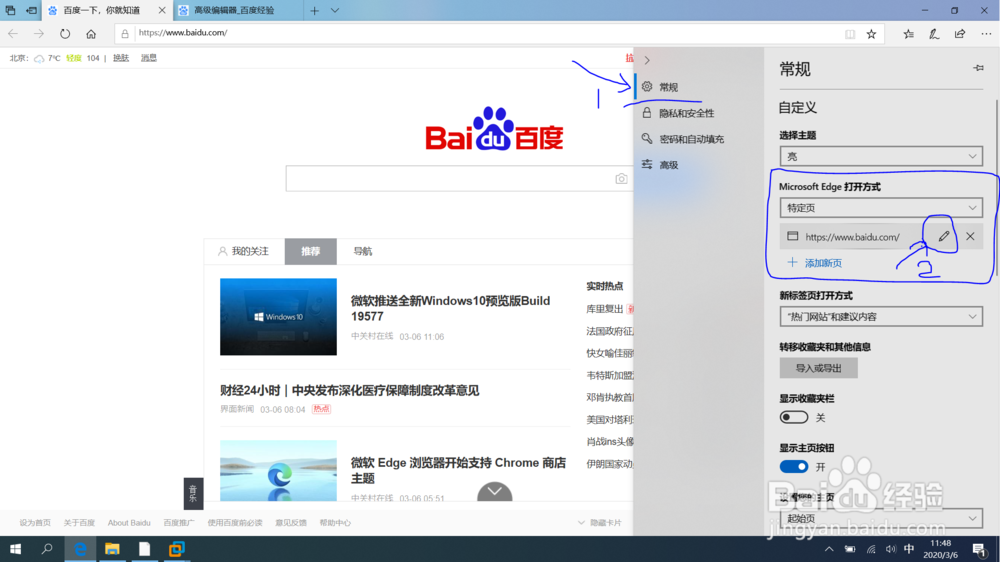Edit the baidu.com startup page entry
Viewport: 1000px width, 562px height.
coord(944,237)
